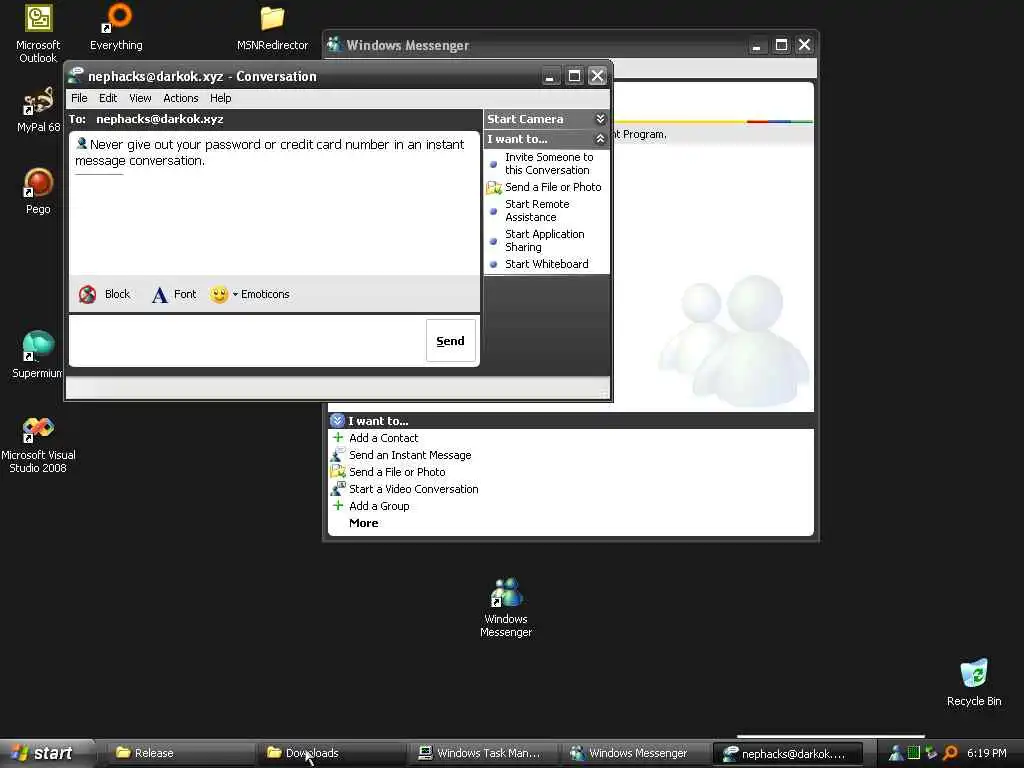The image size is (1024, 768).
Task: Open the View menu in Conversation window
Action: pyautogui.click(x=140, y=98)
